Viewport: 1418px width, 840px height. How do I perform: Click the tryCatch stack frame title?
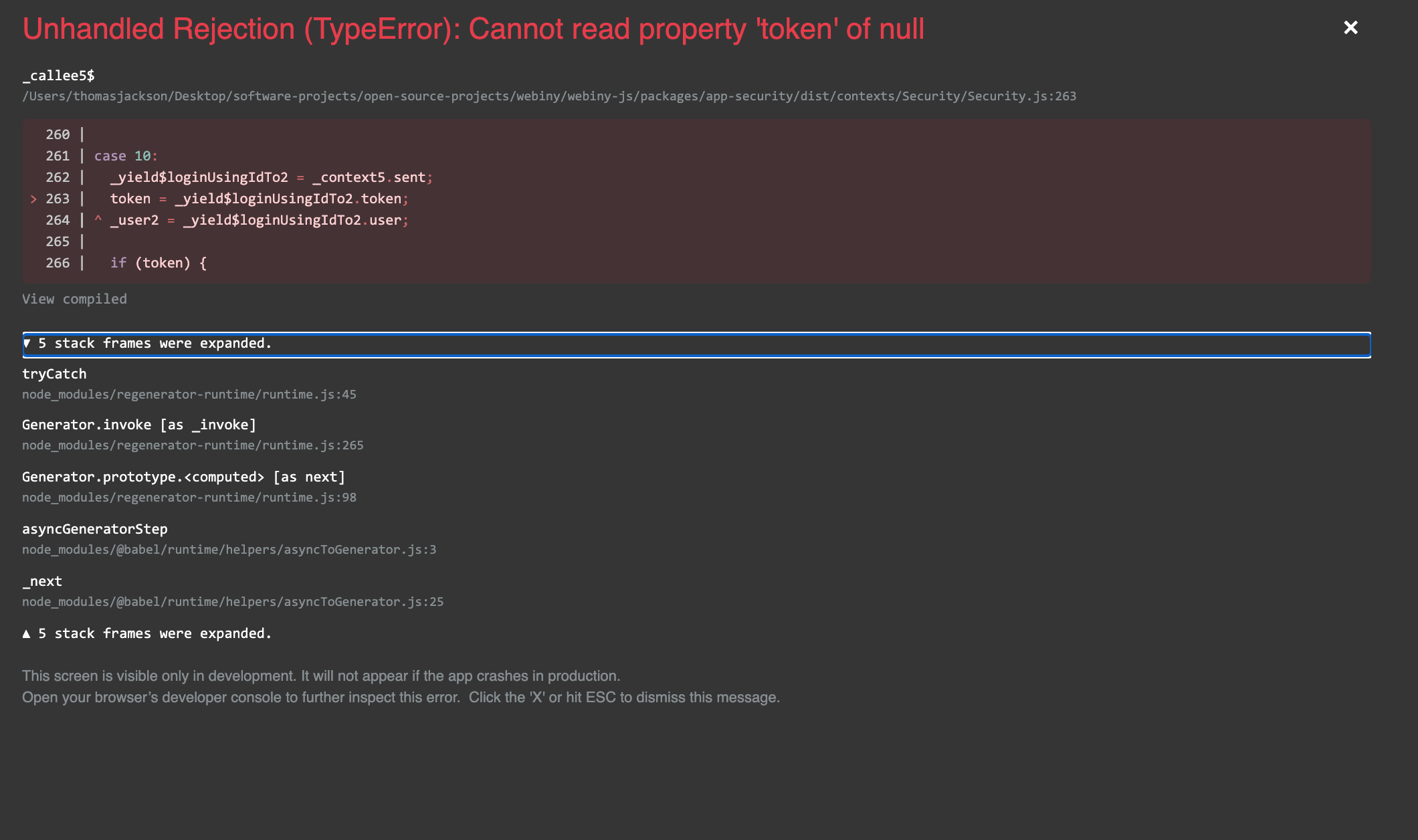point(54,374)
